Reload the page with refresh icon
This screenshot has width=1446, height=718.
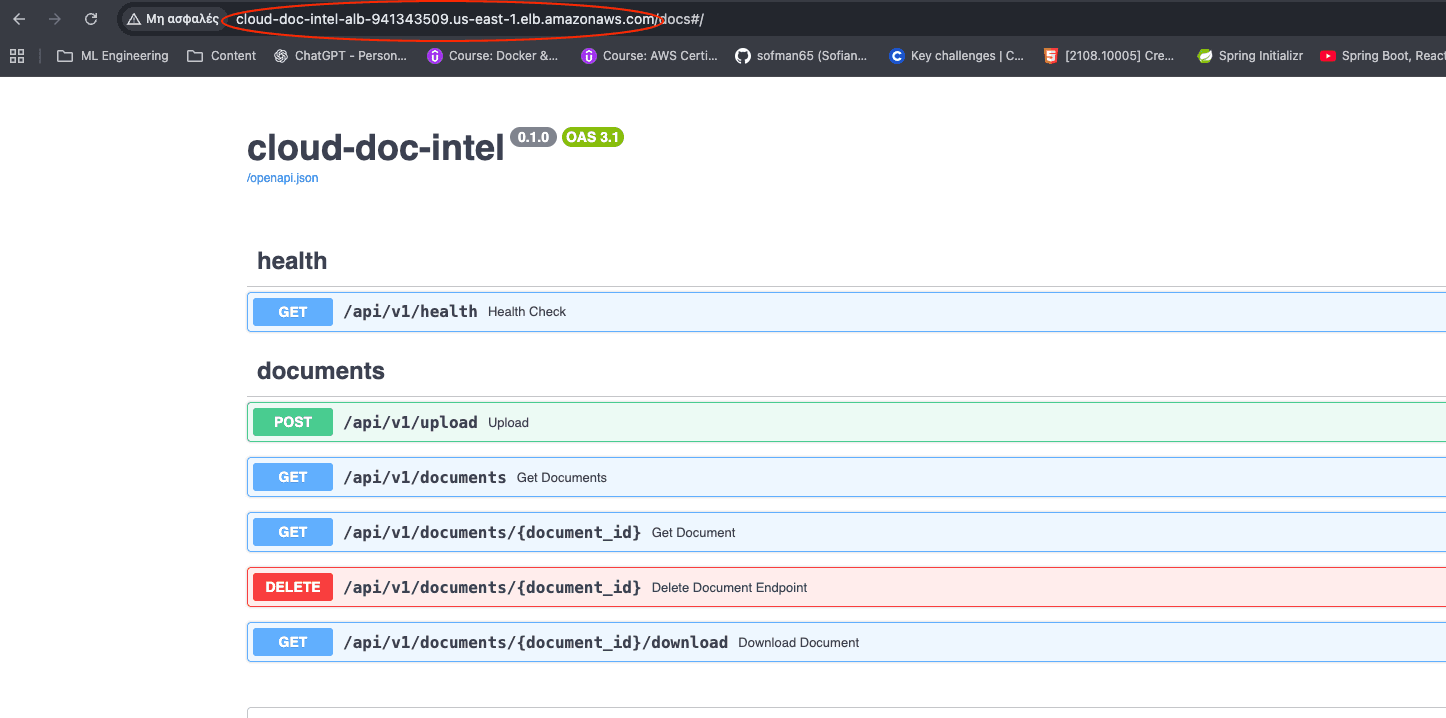(91, 19)
